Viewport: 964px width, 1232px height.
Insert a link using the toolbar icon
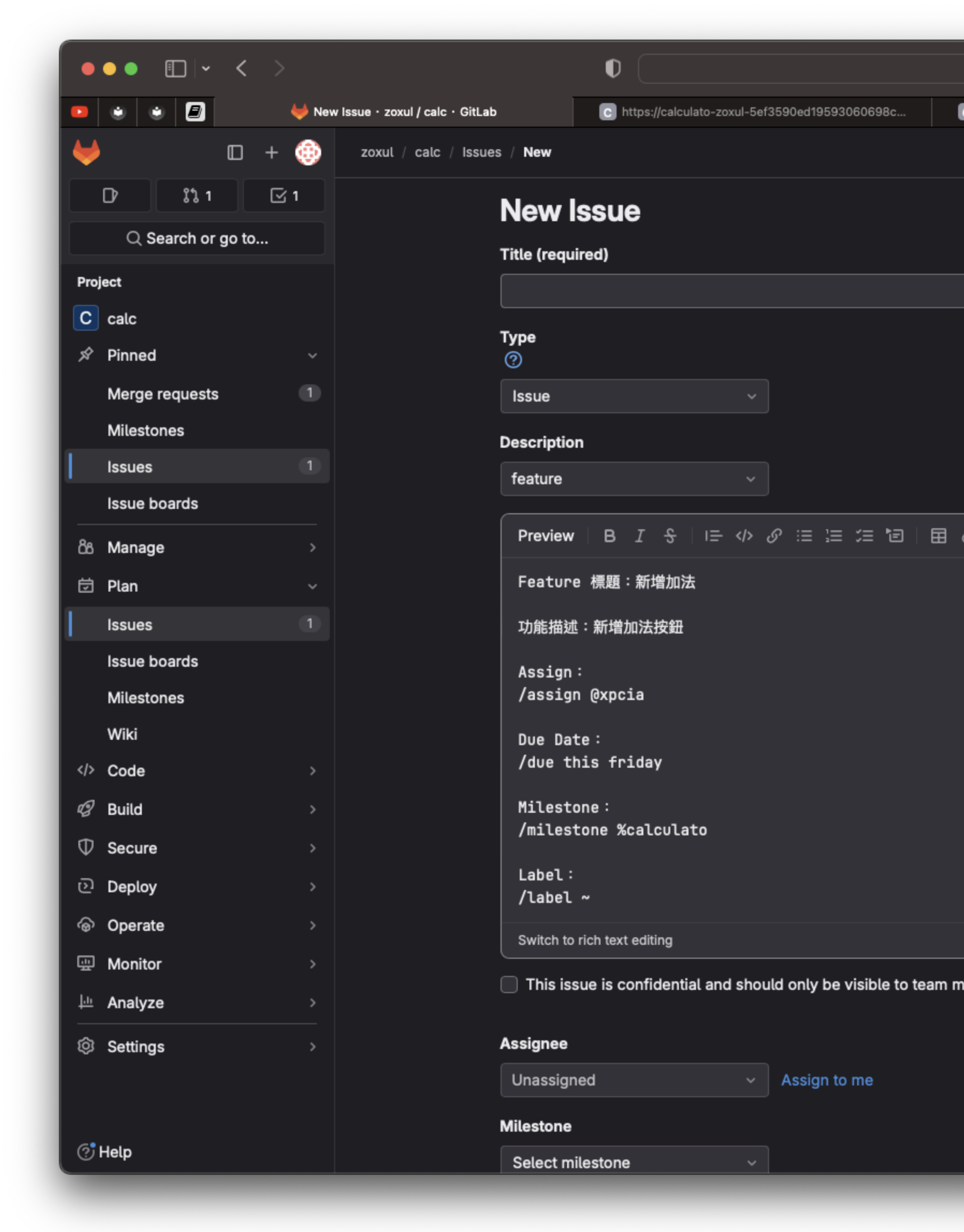coord(774,536)
